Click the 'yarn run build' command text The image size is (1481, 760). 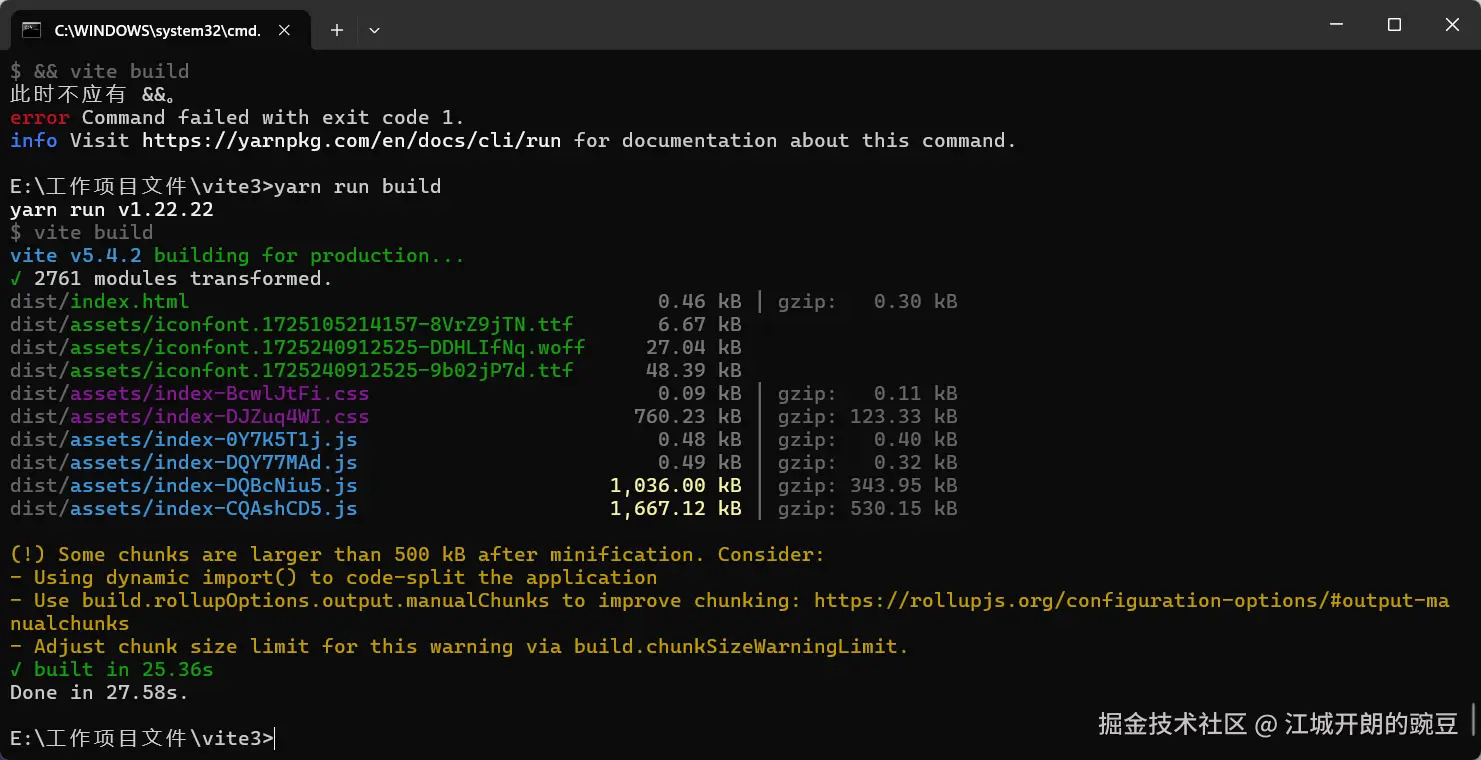(357, 186)
